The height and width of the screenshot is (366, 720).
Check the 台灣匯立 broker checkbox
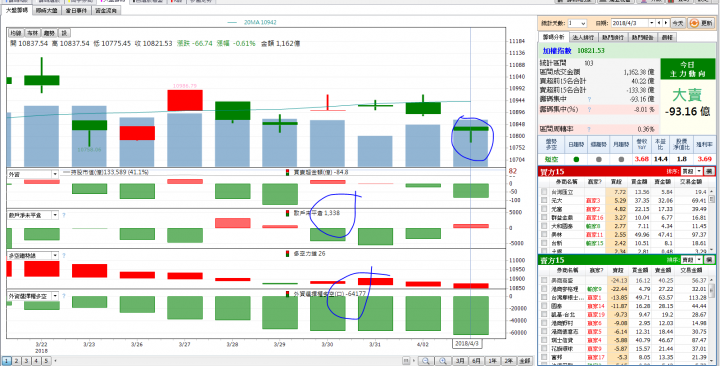(545, 192)
